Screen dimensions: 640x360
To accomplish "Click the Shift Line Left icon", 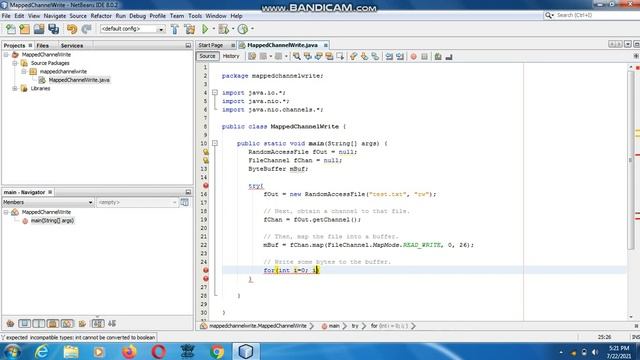I will pos(389,56).
